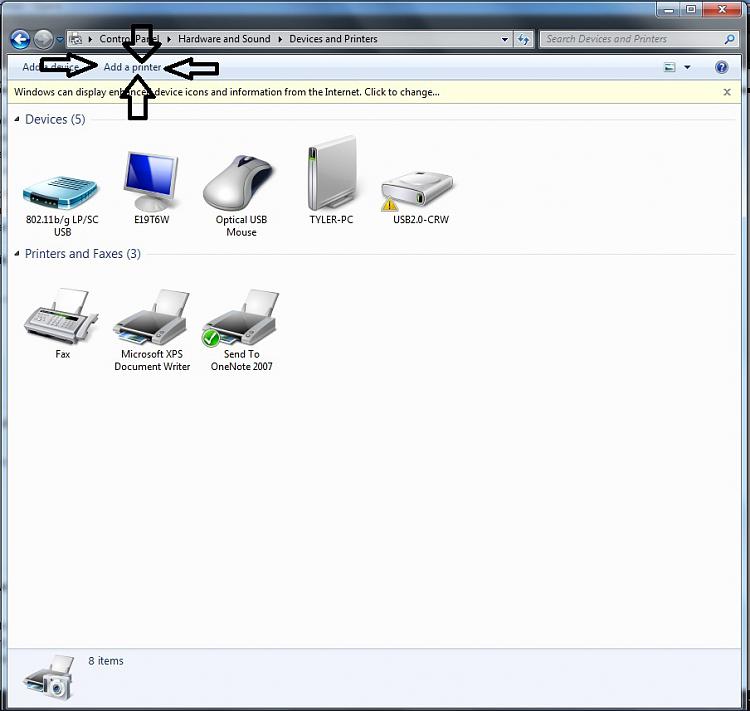Open the recent pages dropdown arrow

point(60,40)
